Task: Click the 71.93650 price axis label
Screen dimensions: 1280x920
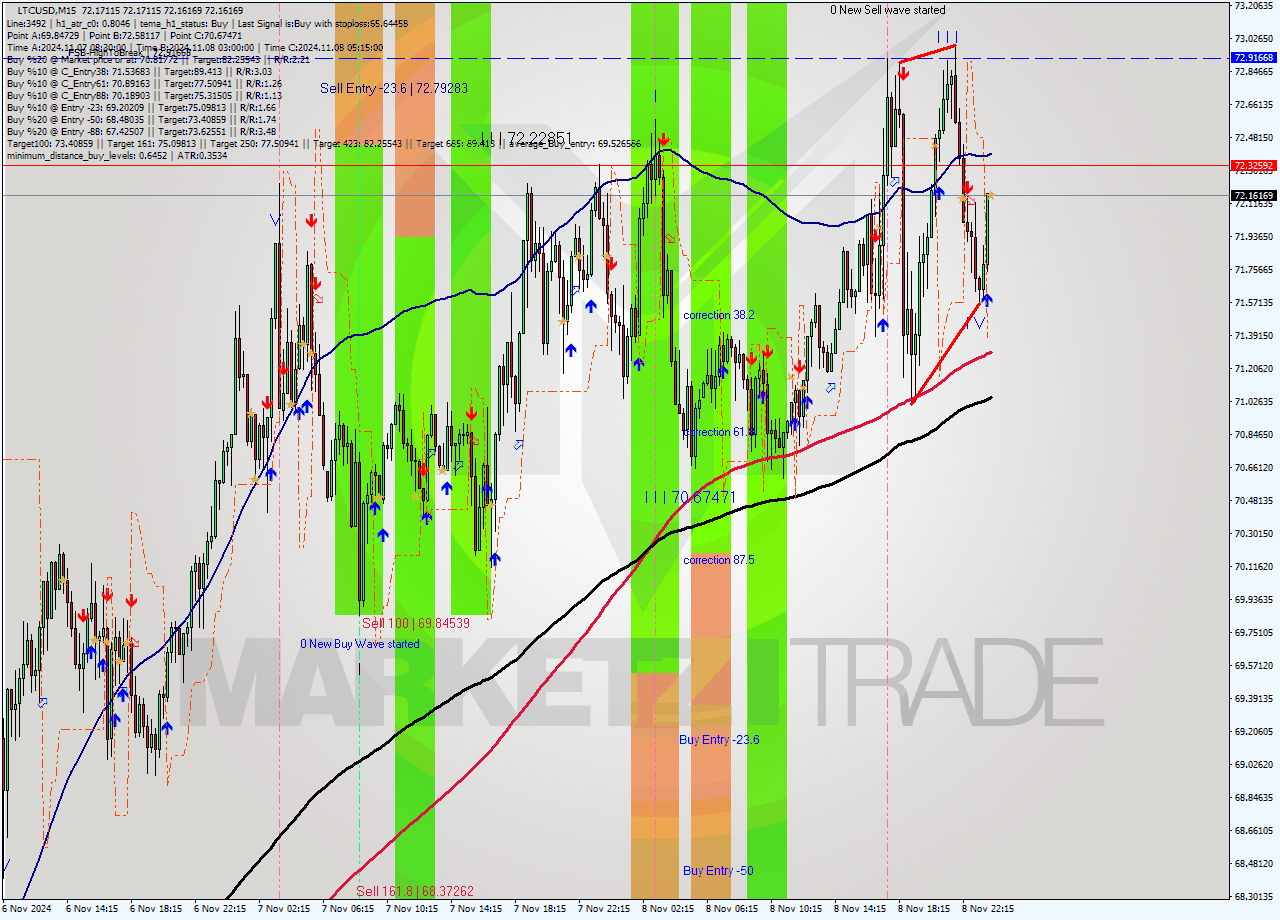Action: (x=1253, y=236)
